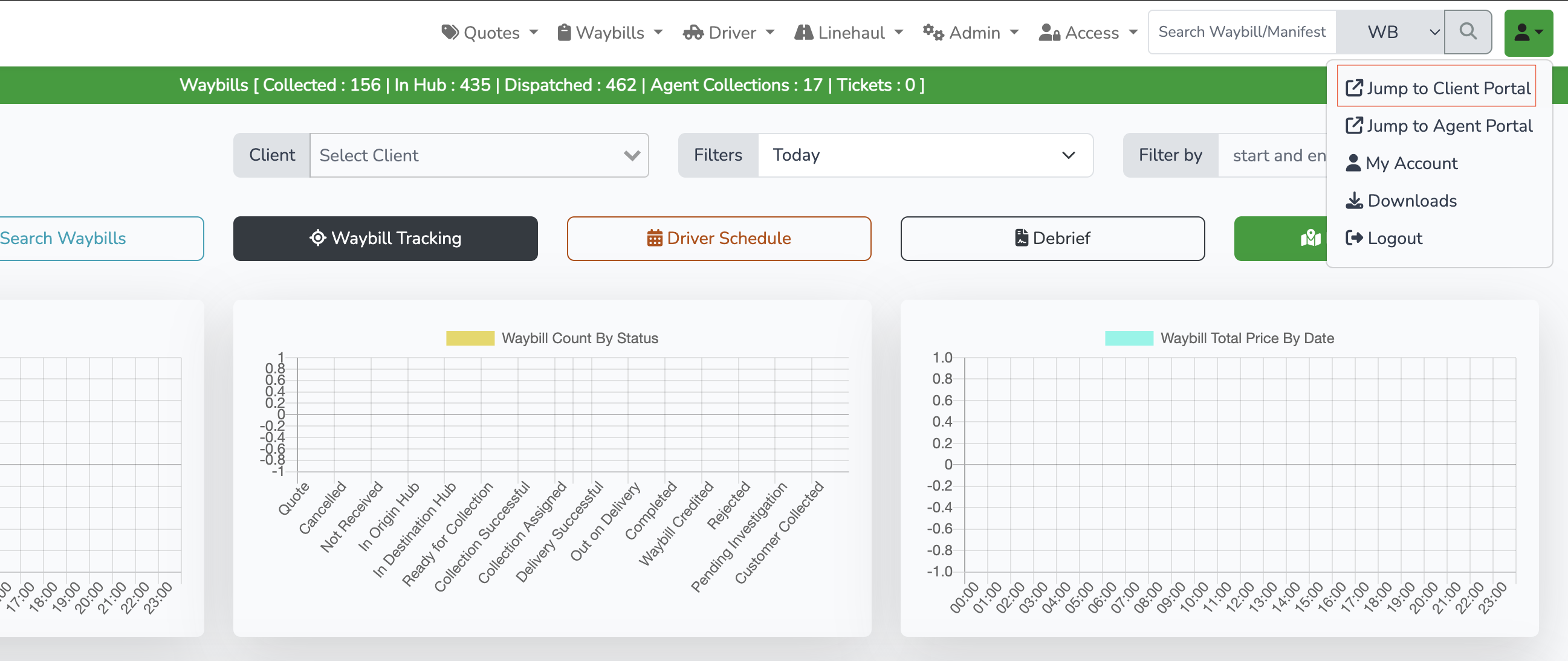Open the Select Client dropdown
This screenshot has height=661, width=1568.
(478, 155)
